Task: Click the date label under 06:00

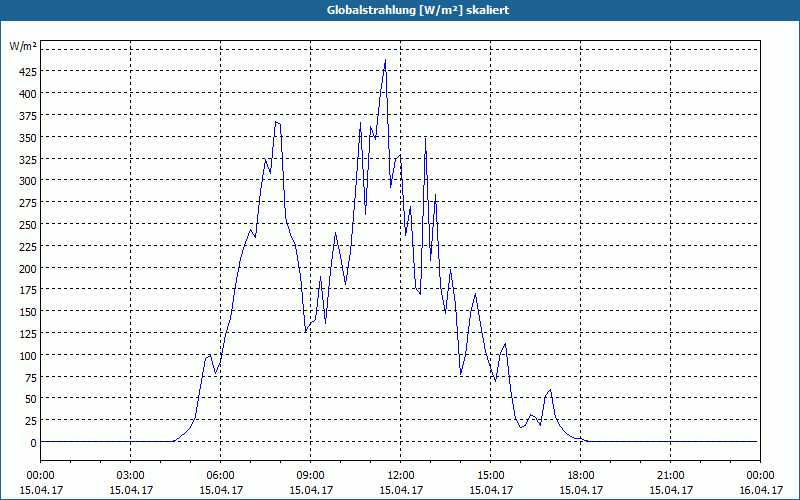Action: tap(220, 490)
